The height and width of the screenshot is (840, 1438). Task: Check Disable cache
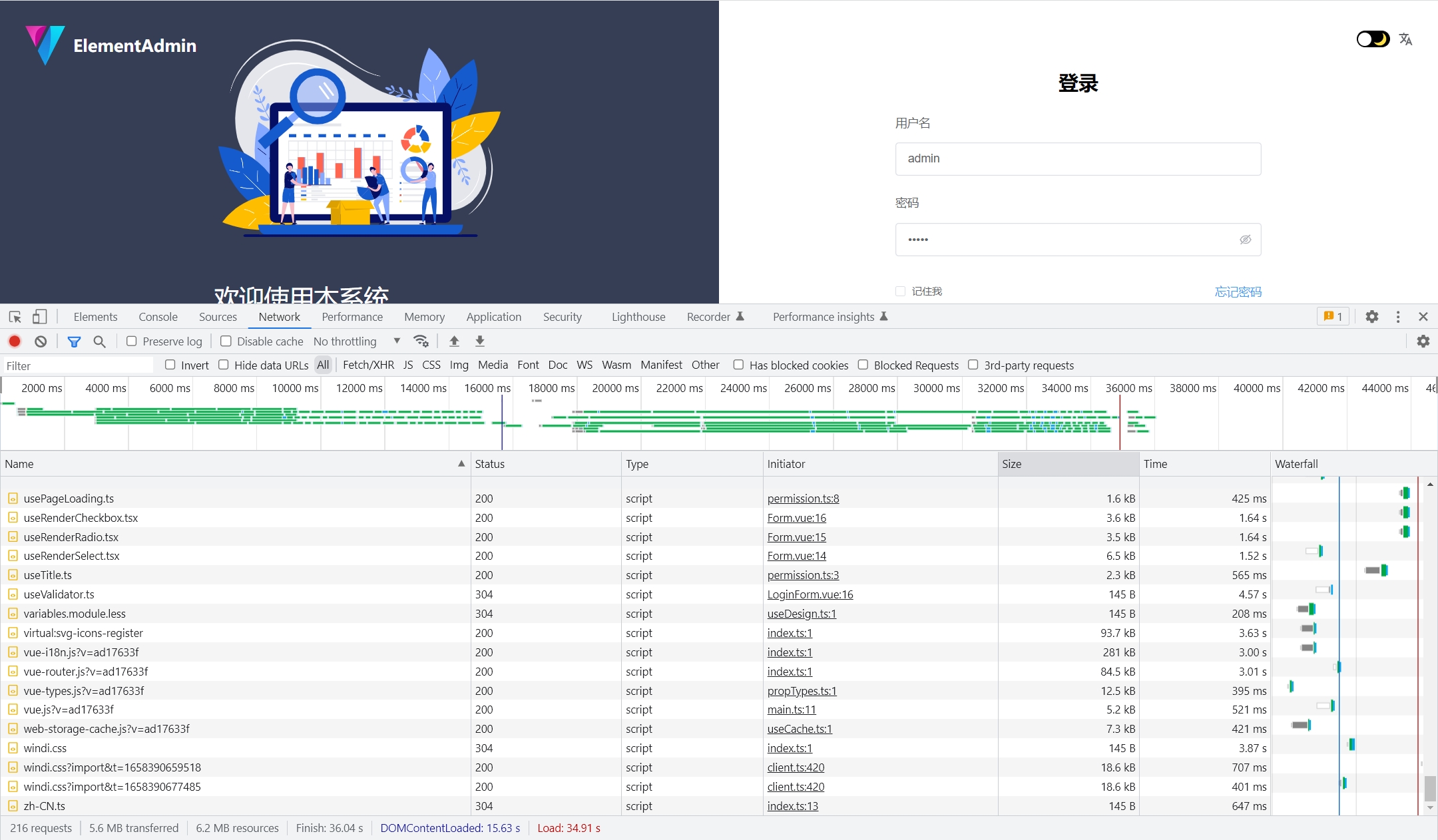coord(226,341)
